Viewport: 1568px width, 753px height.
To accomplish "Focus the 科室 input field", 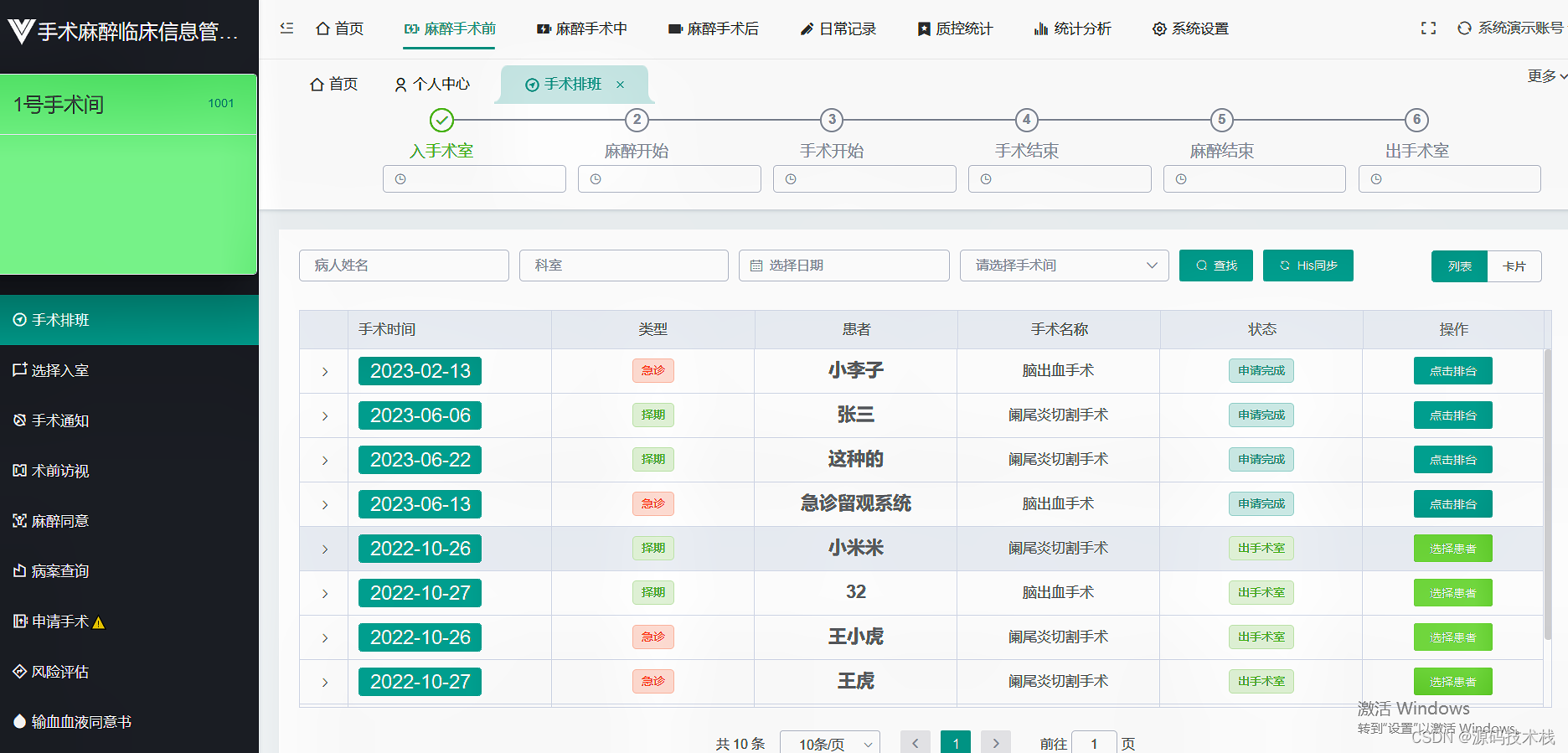I will point(624,266).
